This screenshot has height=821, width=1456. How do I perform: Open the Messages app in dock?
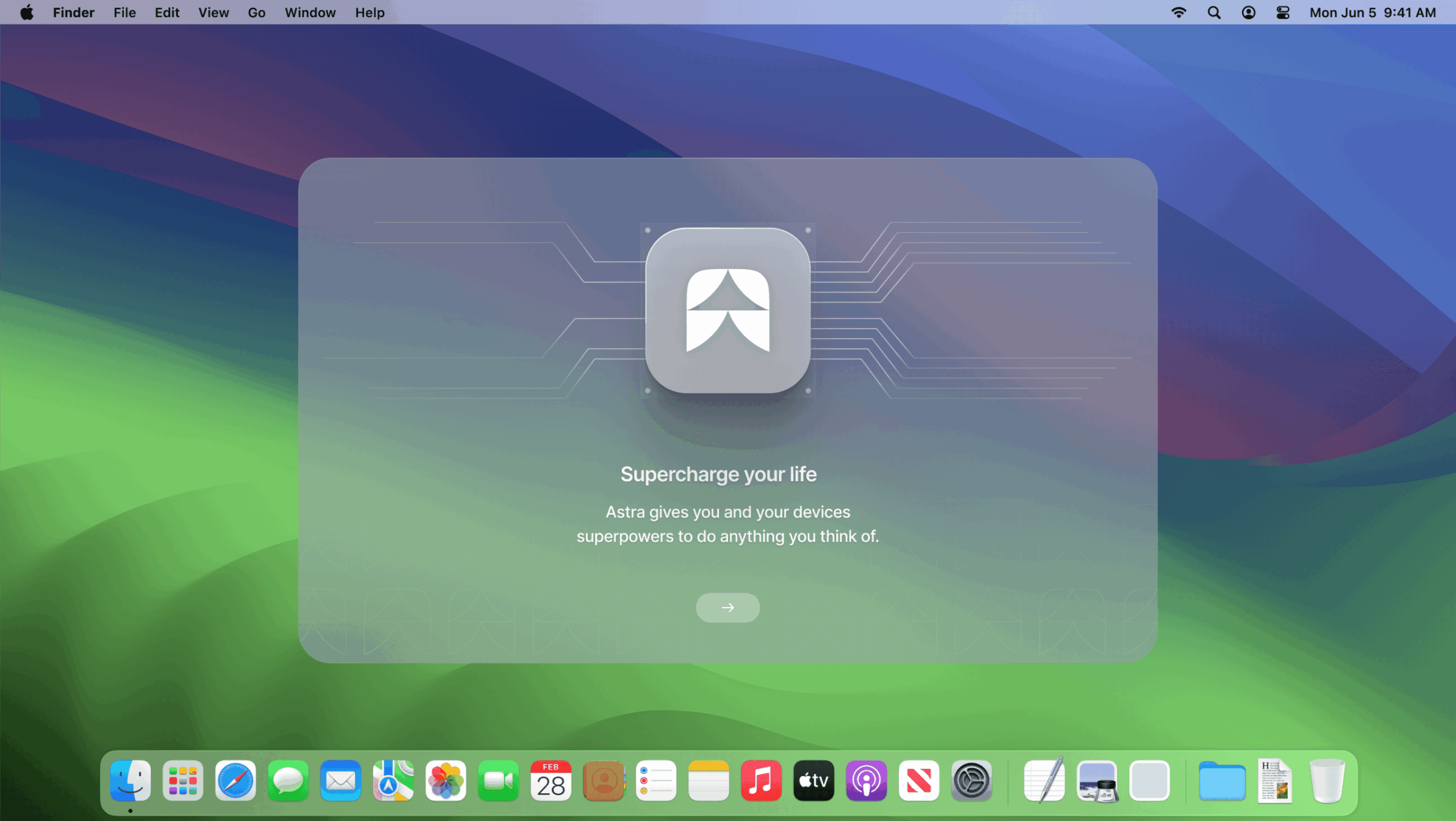tap(288, 781)
